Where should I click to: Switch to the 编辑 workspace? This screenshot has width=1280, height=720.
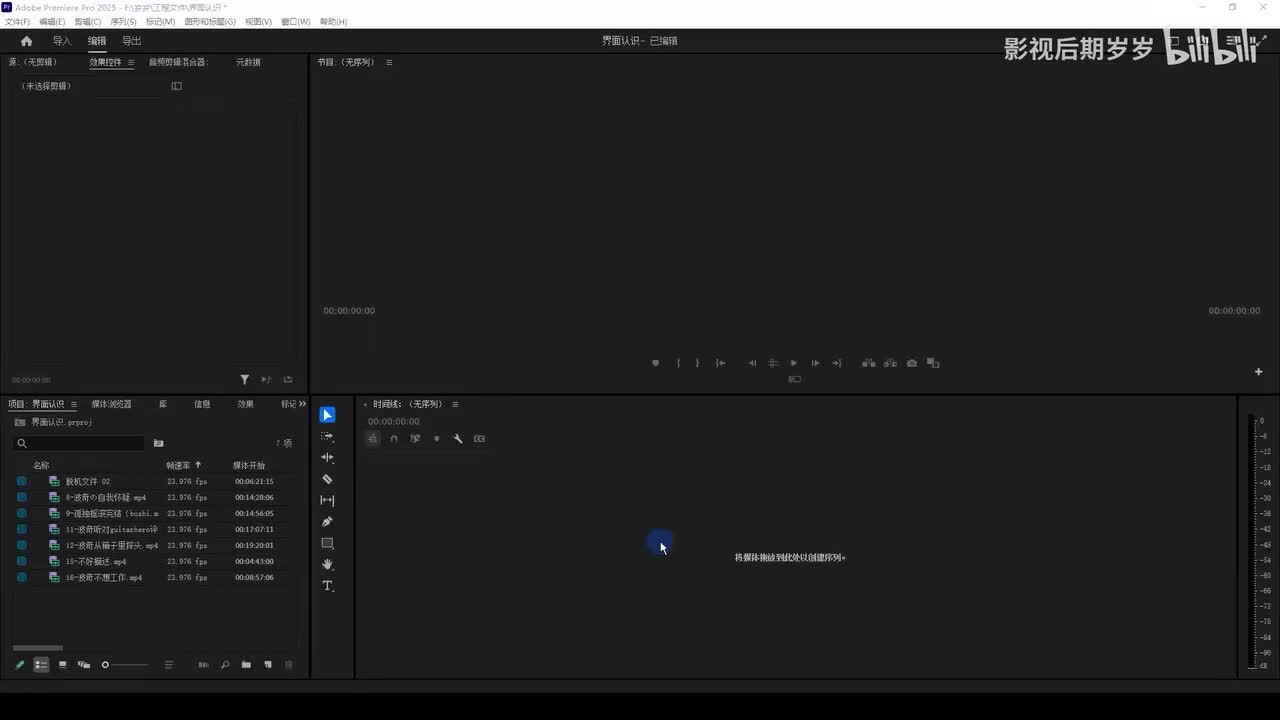97,41
